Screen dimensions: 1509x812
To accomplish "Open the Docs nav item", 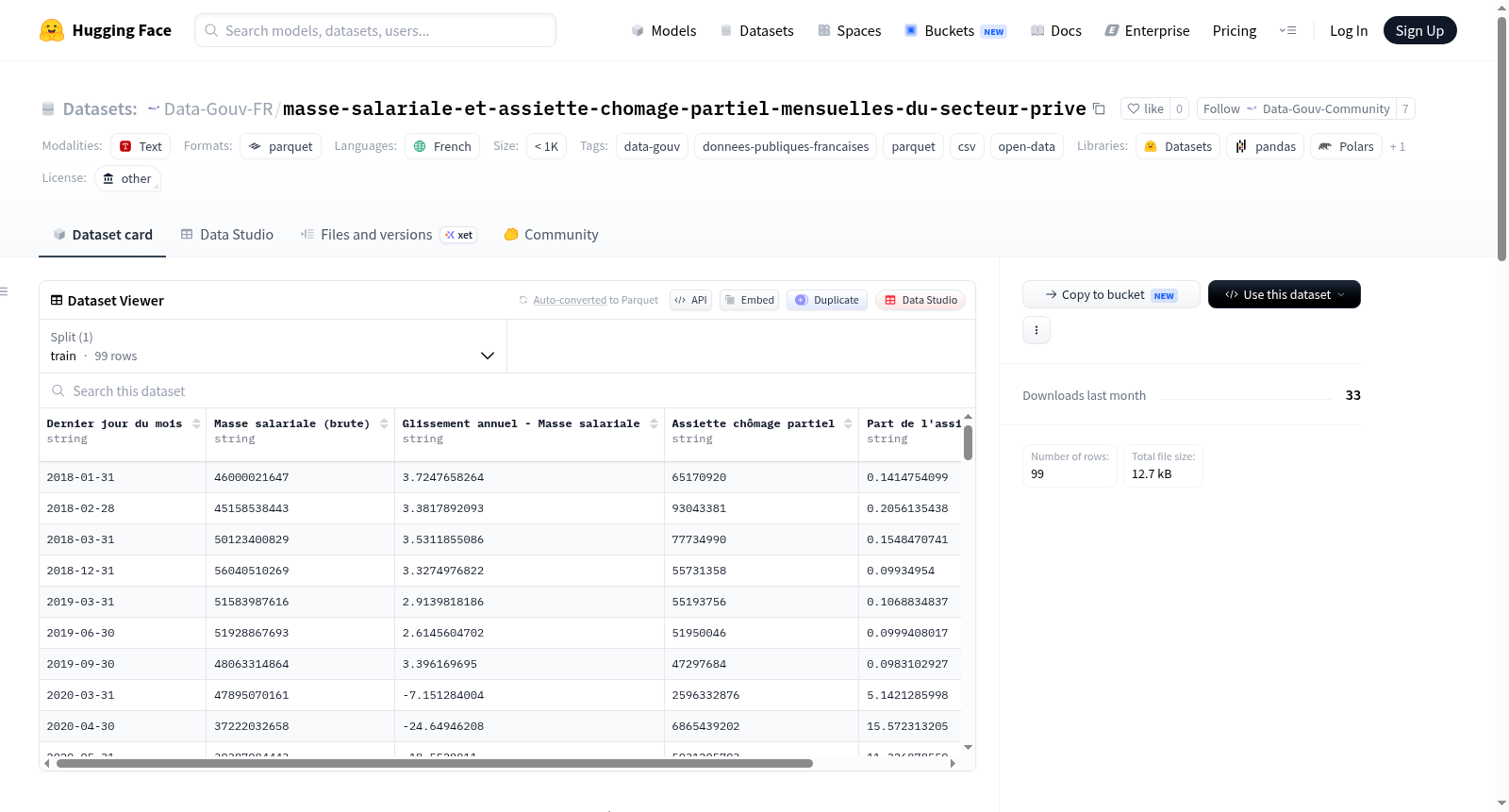I will pos(1056,30).
